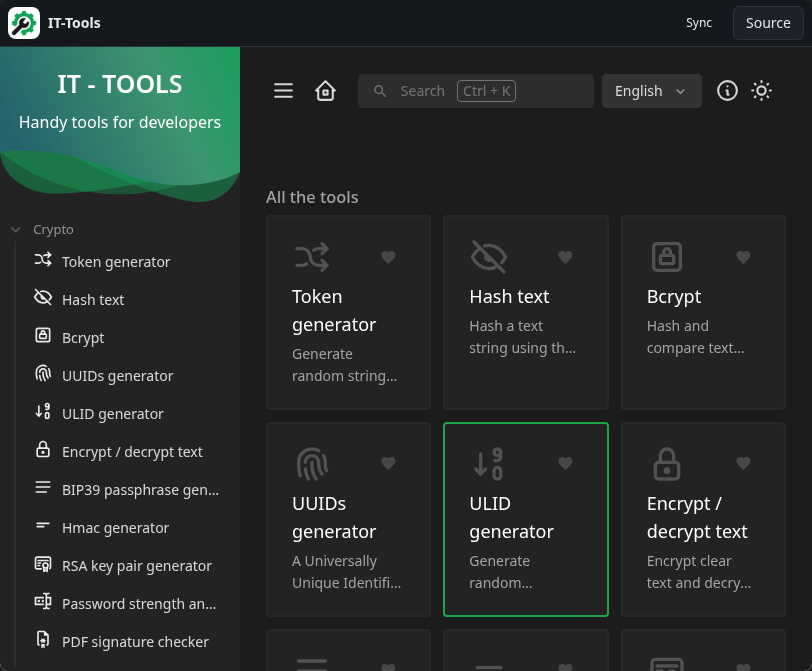This screenshot has width=812, height=671.
Task: Click the 'Crypto' category label
Action: [x=53, y=229]
